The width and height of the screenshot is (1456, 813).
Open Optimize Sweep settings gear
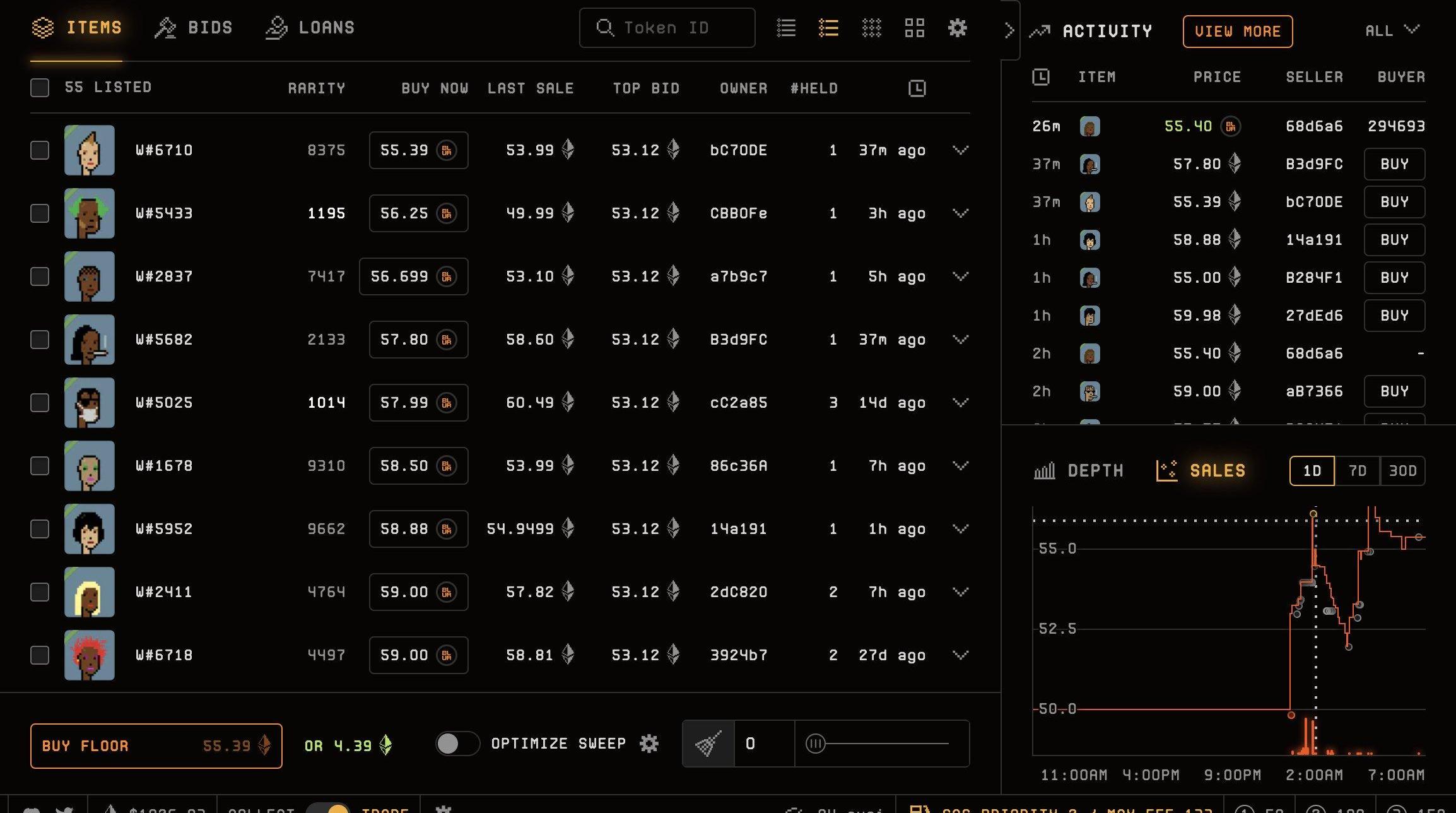point(649,744)
